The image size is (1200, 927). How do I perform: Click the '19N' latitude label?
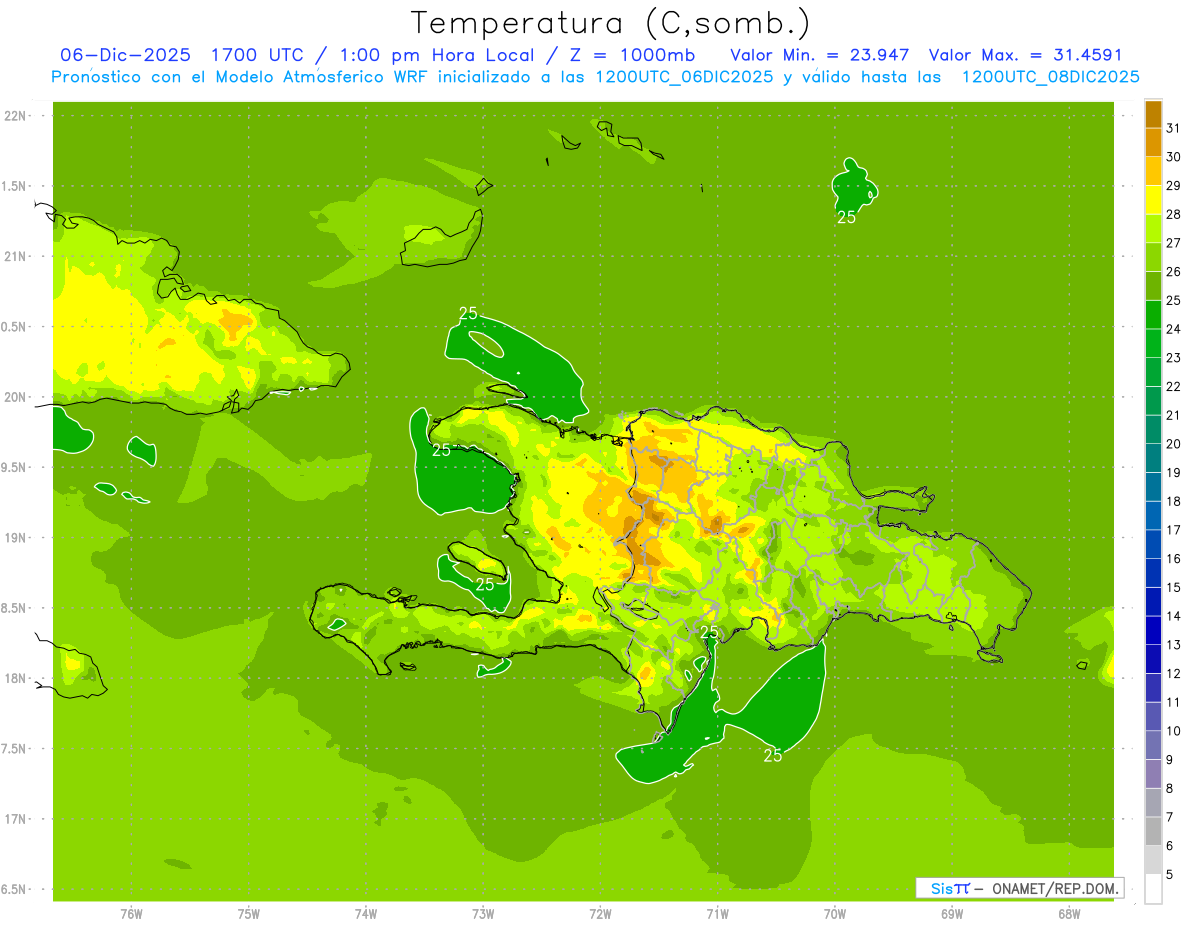point(17,538)
